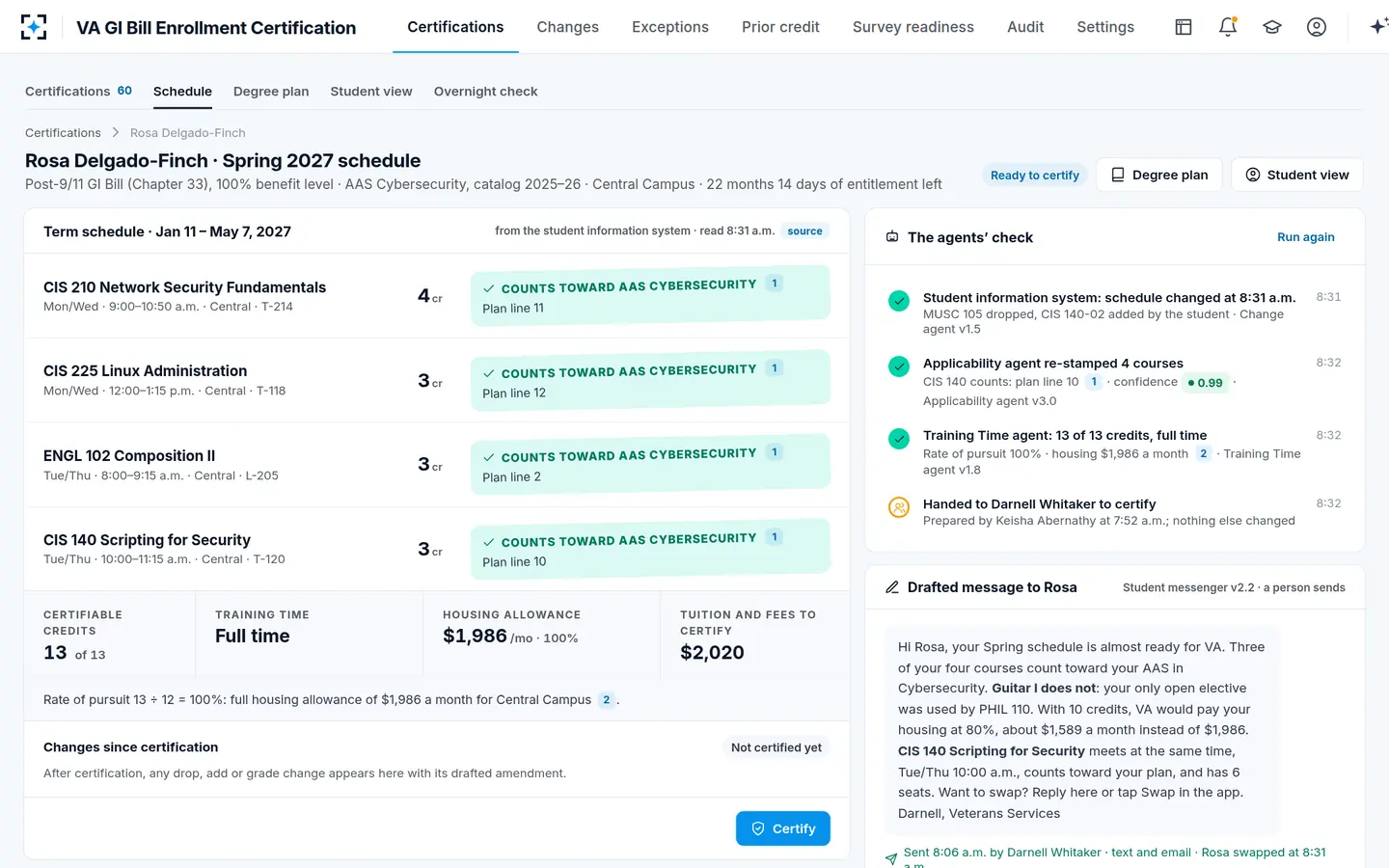Click the Ready to certify status badge
This screenshot has height=868, width=1389.
1035,176
